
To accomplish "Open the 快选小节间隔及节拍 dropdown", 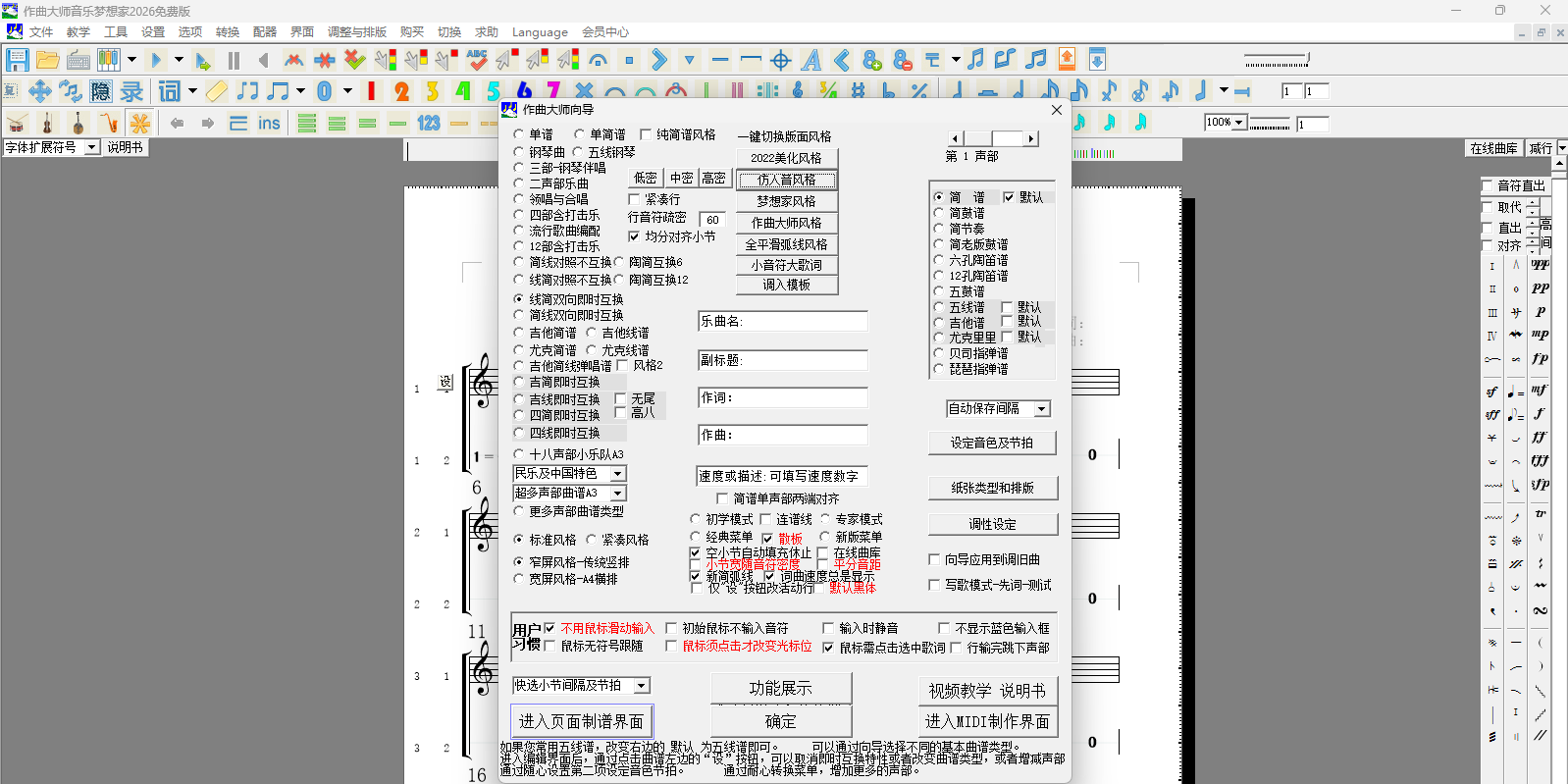I will click(642, 686).
